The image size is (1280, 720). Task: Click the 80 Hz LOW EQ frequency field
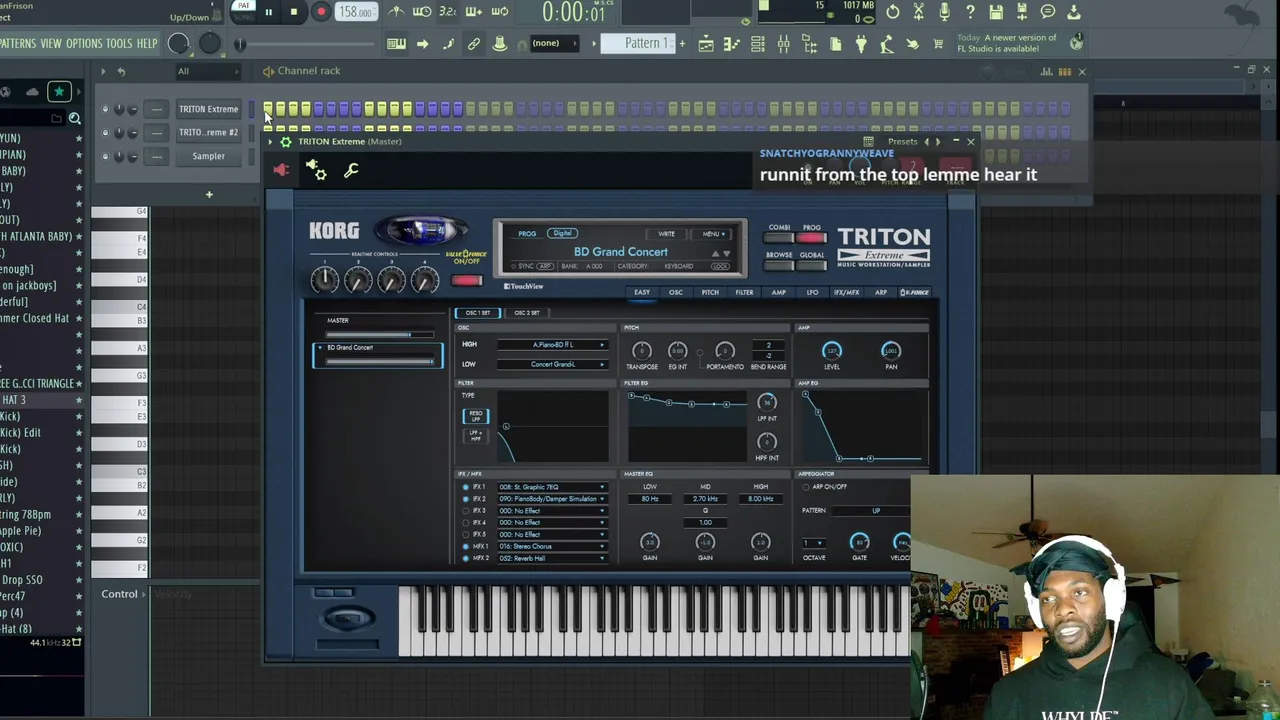pyautogui.click(x=650, y=499)
